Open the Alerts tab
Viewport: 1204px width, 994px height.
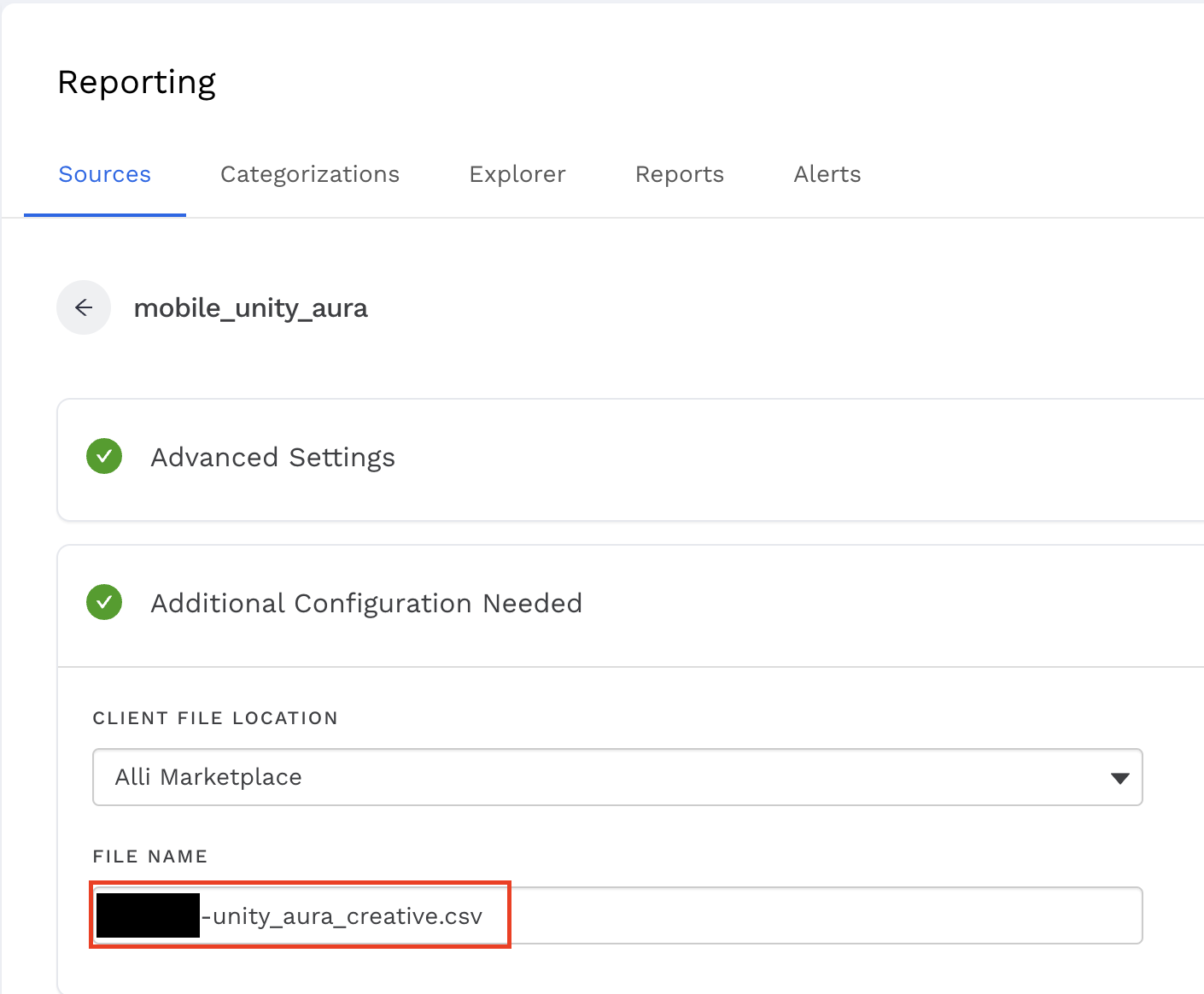pos(827,174)
